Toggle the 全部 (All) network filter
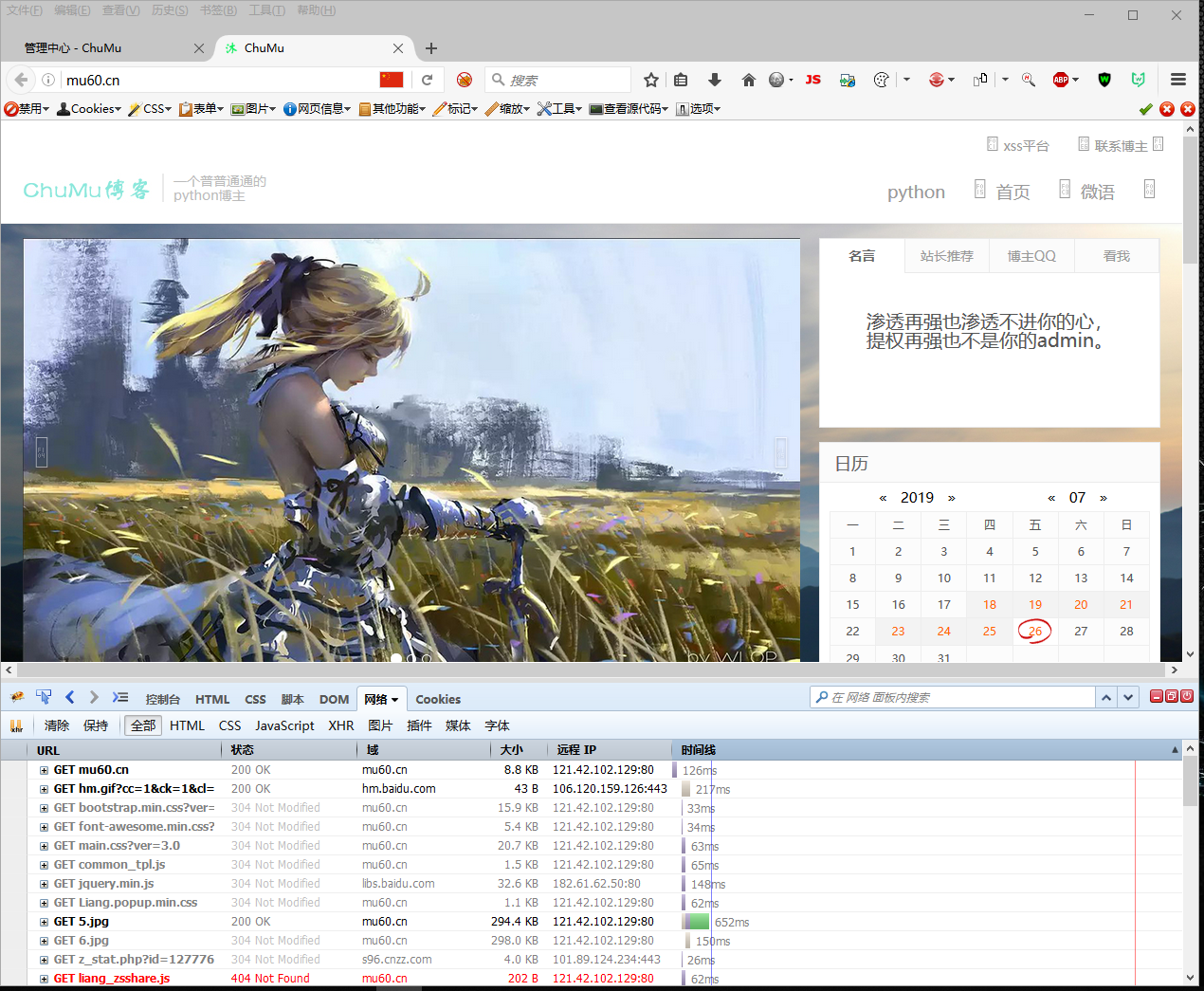The height and width of the screenshot is (991, 1204). pos(143,725)
